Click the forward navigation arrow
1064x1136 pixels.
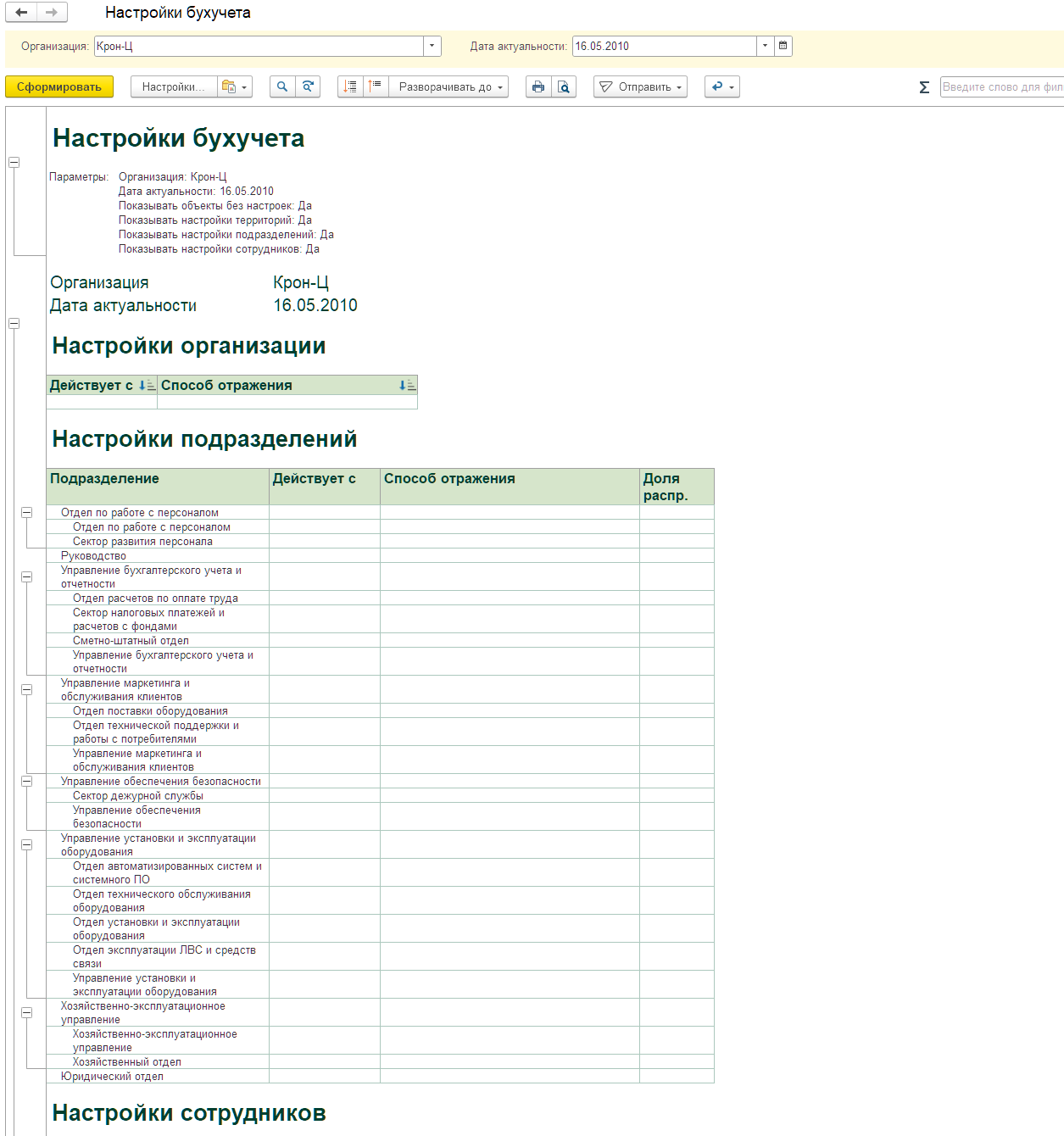52,13
